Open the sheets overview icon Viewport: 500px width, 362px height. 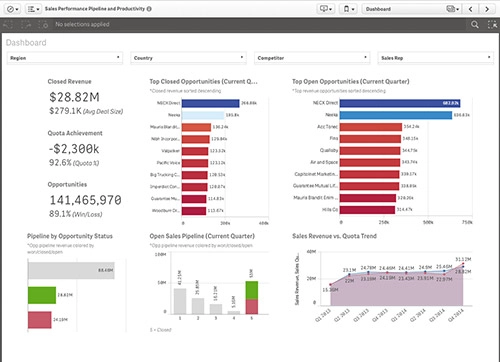452,9
